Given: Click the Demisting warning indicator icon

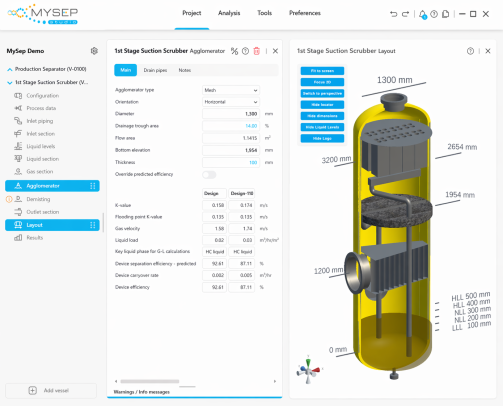Looking at the screenshot, I should [x=9, y=199].
